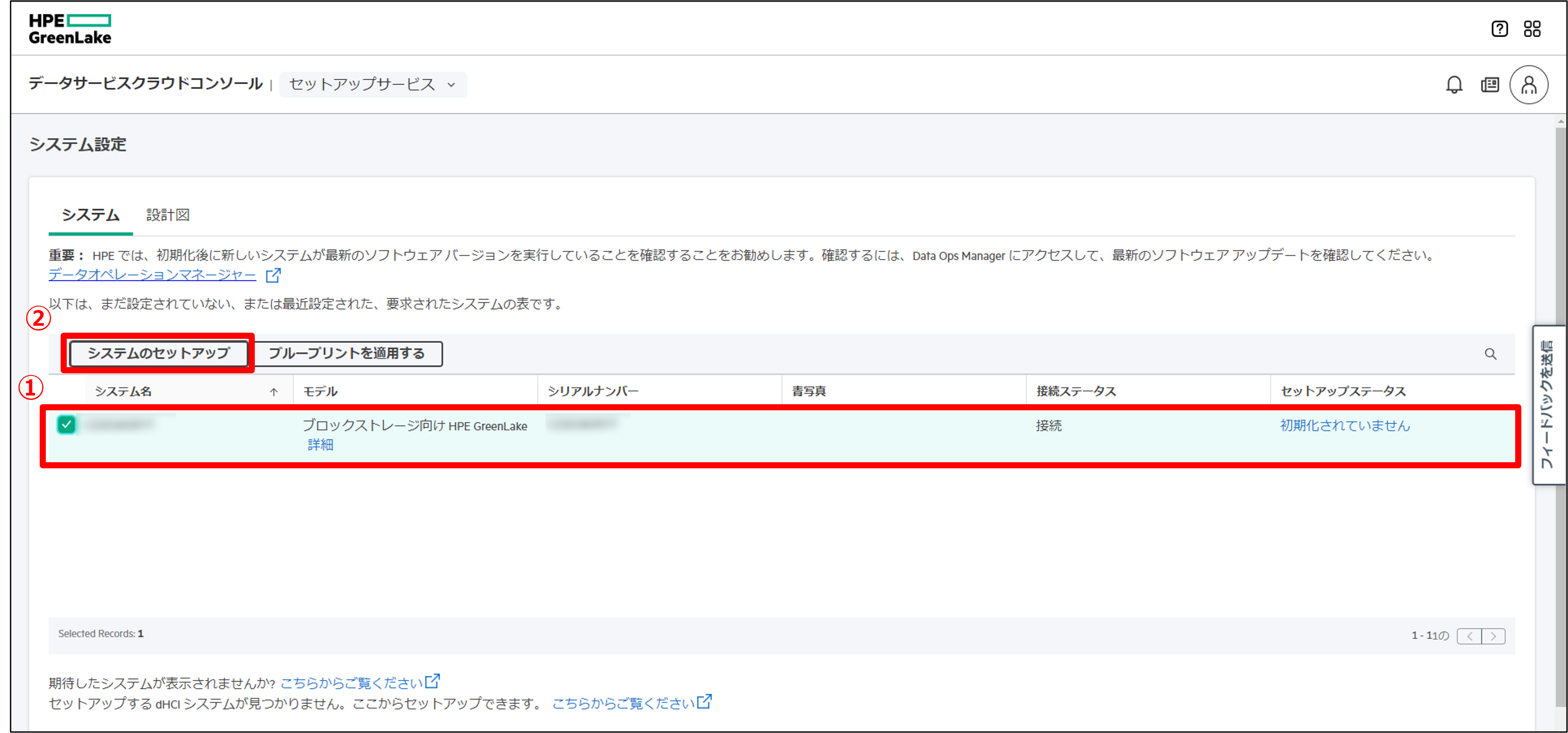Click the Selected Records: 1 footer text

pyautogui.click(x=101, y=634)
